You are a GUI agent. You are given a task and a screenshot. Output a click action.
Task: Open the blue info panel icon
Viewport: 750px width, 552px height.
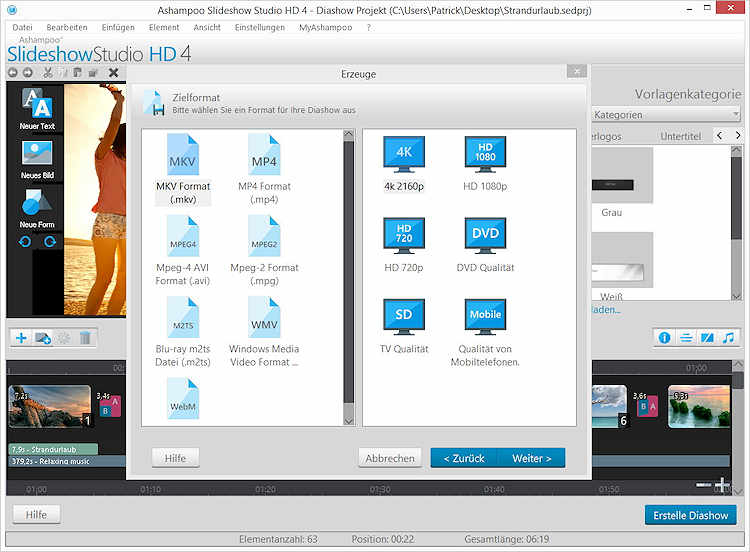664,338
